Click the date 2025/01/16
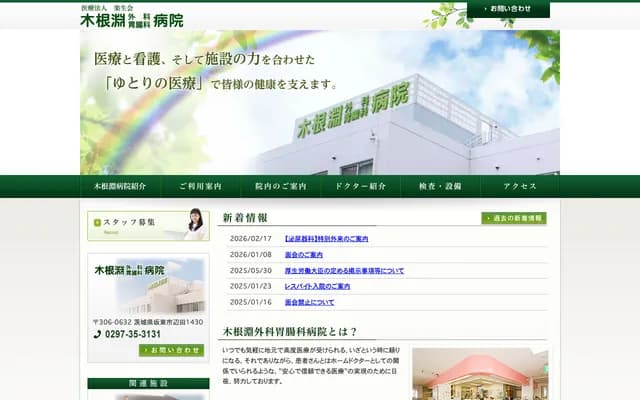Image resolution: width=640 pixels, height=400 pixels. [x=251, y=302]
